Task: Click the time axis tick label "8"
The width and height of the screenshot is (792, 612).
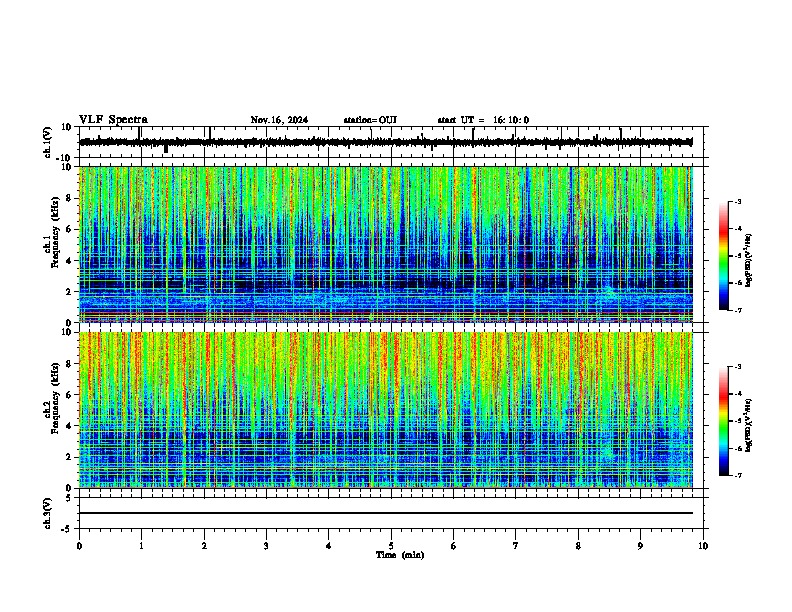Action: pos(578,546)
